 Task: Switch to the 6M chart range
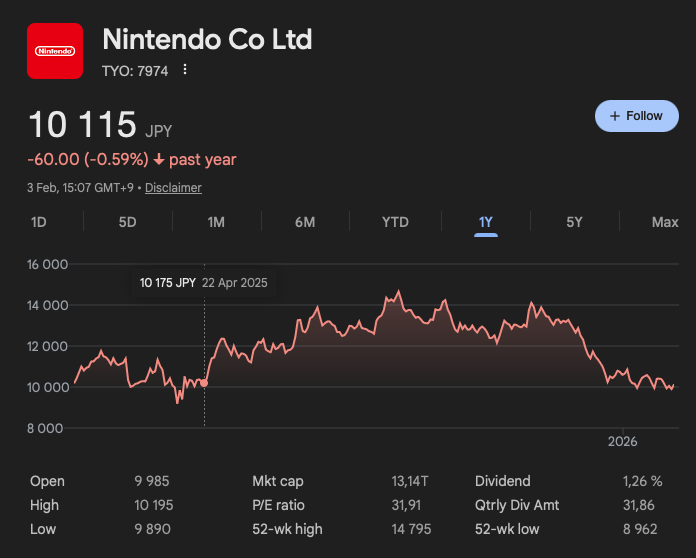305,222
